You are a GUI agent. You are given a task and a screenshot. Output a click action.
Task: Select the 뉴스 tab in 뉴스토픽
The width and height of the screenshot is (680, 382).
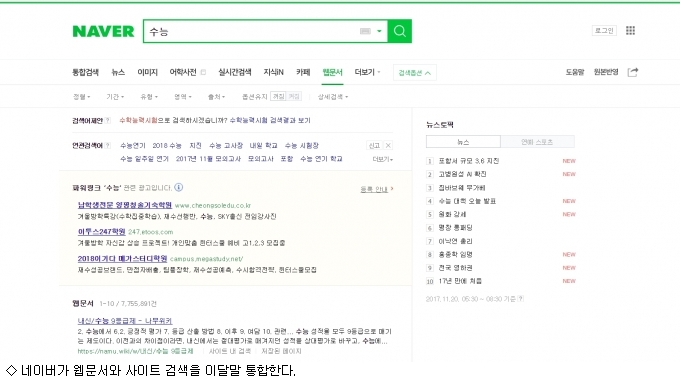(x=463, y=142)
